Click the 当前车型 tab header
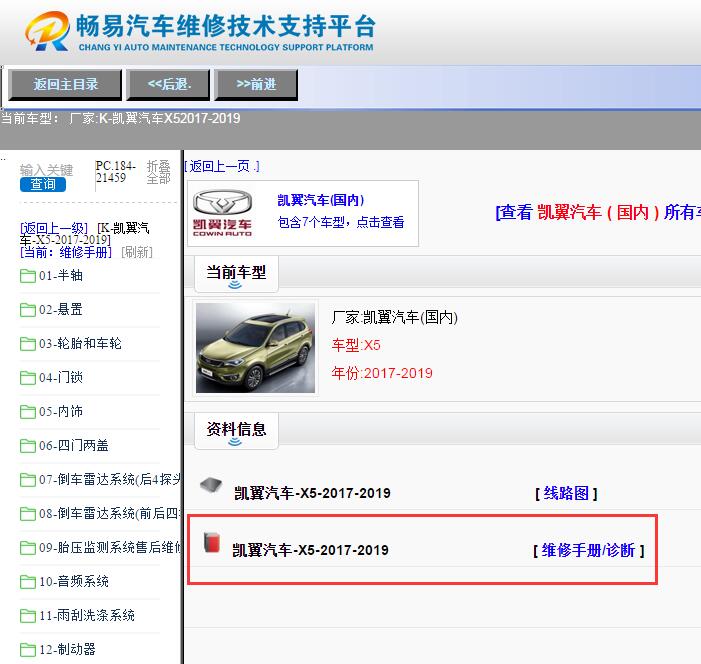This screenshot has width=701, height=664. point(236,274)
